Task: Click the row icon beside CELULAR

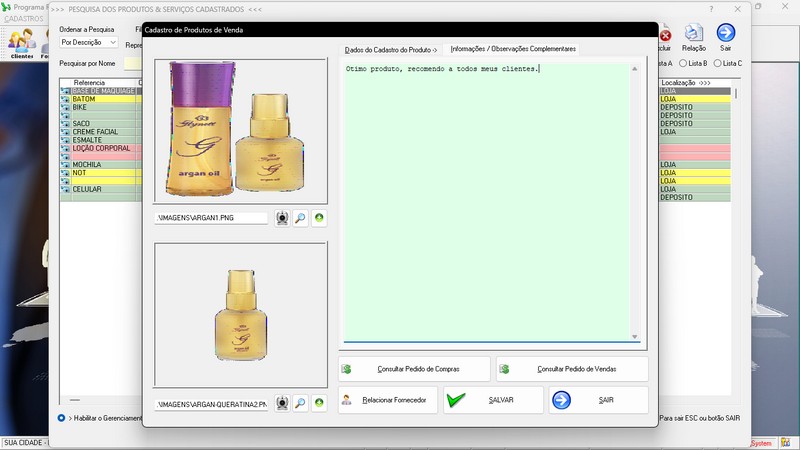Action: click(x=65, y=189)
